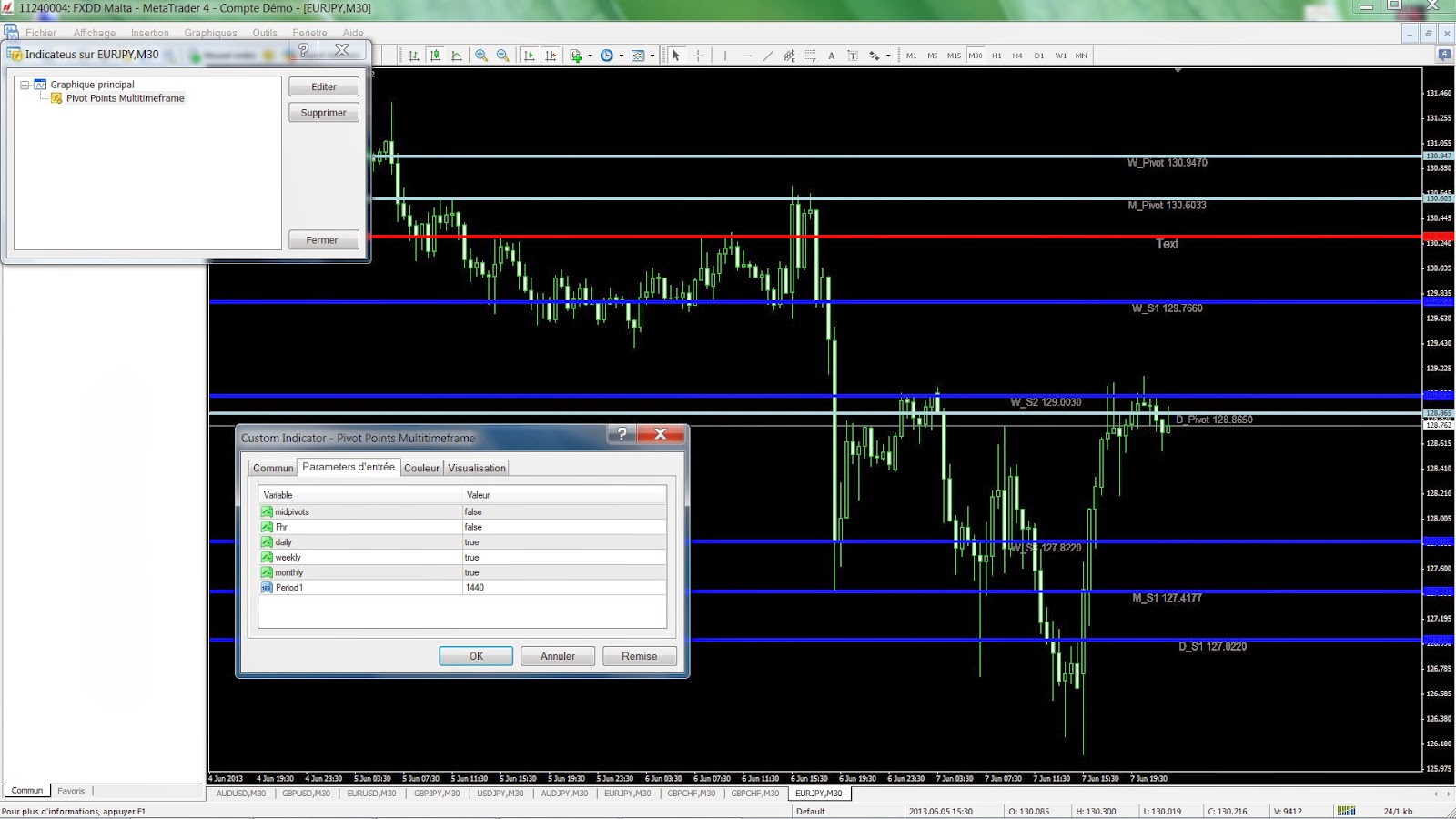Switch to the Couleur tab

pyautogui.click(x=421, y=468)
